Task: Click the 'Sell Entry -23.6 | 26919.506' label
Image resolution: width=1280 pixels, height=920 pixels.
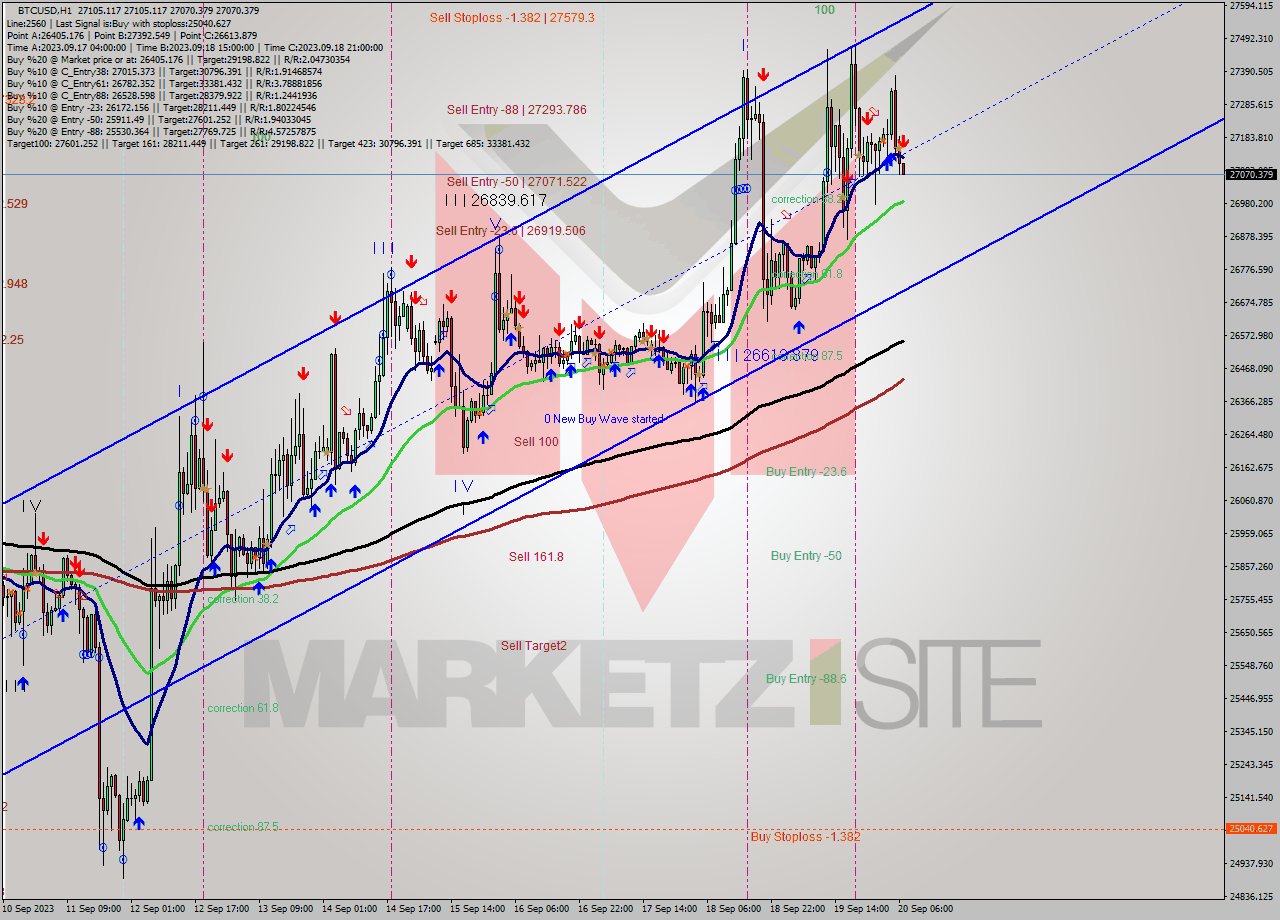Action: tap(511, 231)
